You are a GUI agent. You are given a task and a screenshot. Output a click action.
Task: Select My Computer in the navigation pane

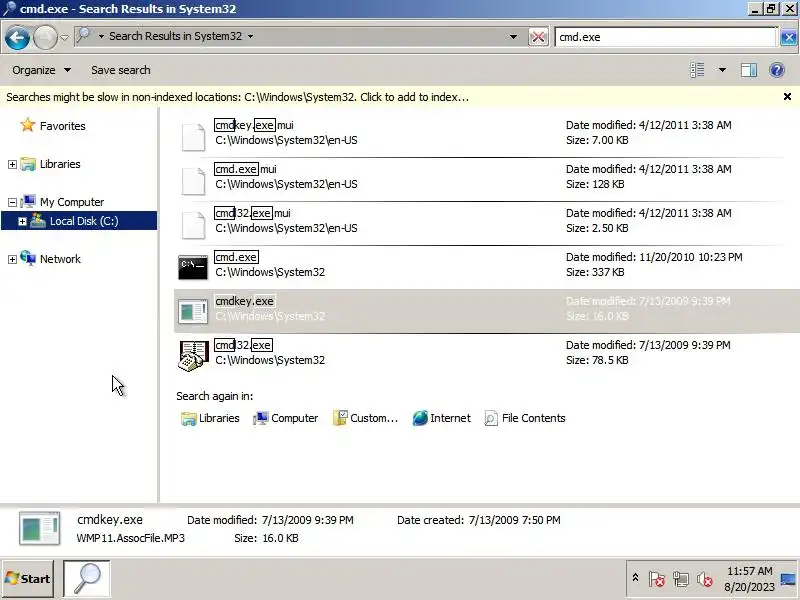(71, 202)
